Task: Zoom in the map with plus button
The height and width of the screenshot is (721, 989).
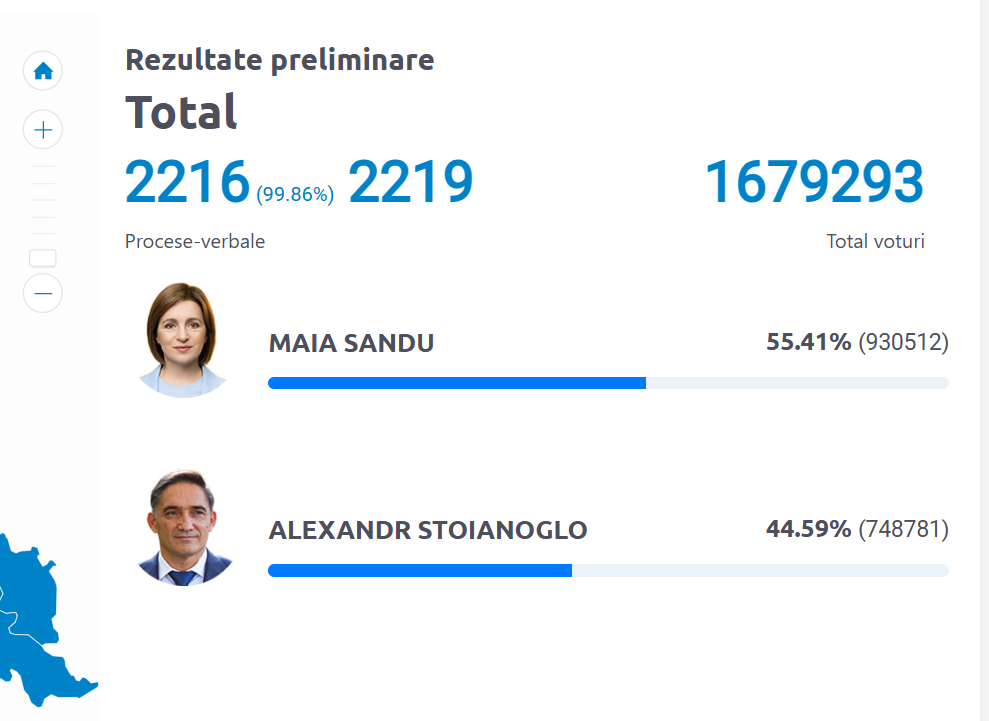Action: click(x=43, y=130)
